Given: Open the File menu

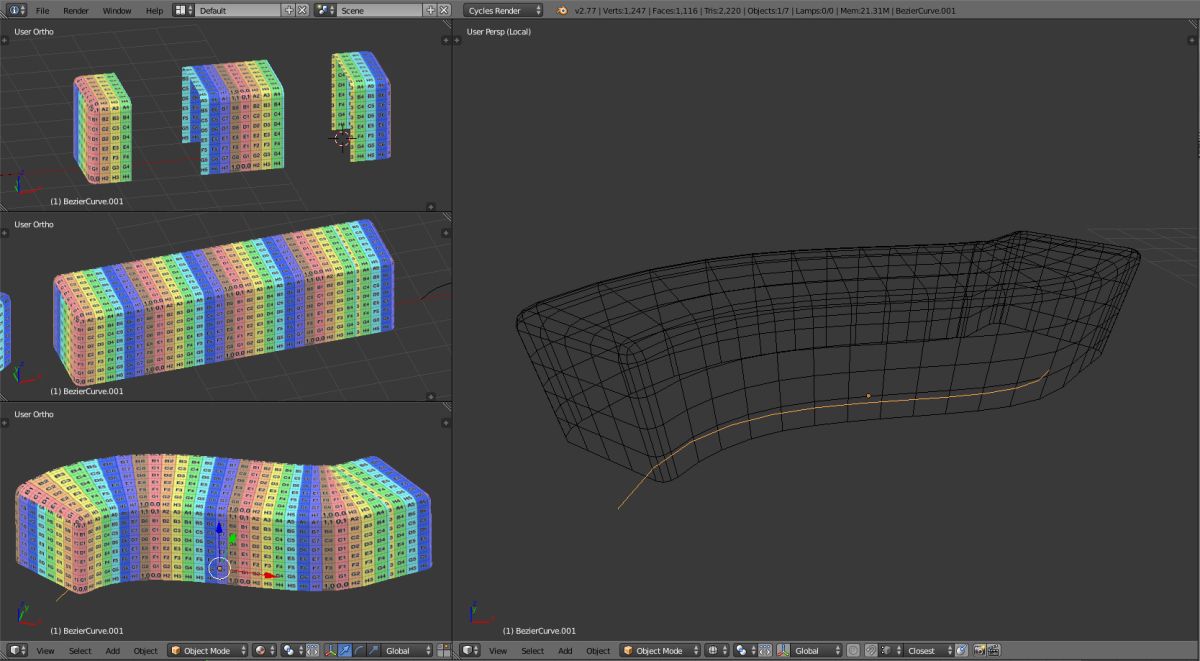Looking at the screenshot, I should click(42, 10).
